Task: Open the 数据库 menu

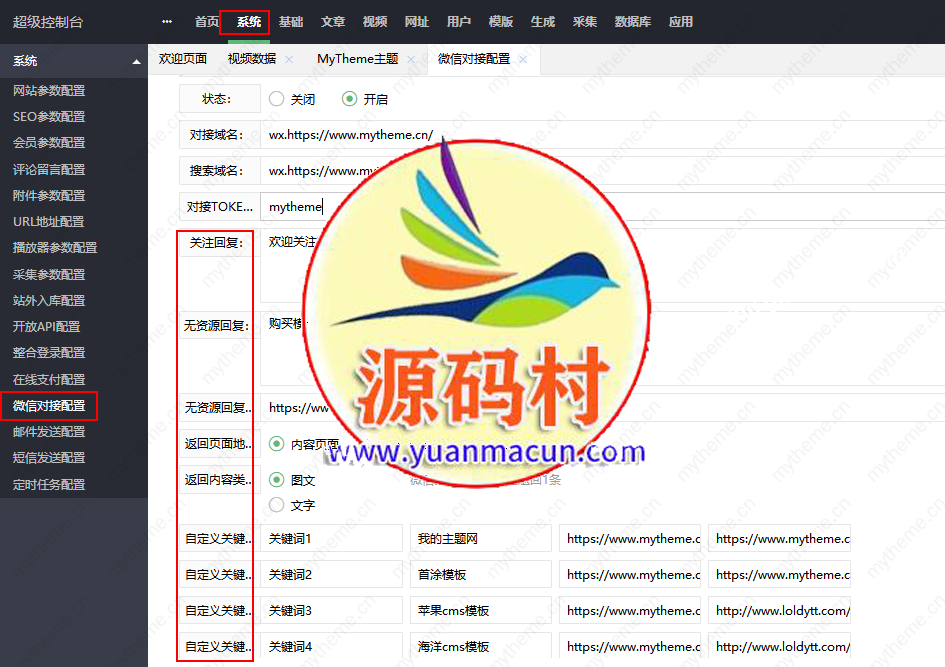Action: coord(635,21)
